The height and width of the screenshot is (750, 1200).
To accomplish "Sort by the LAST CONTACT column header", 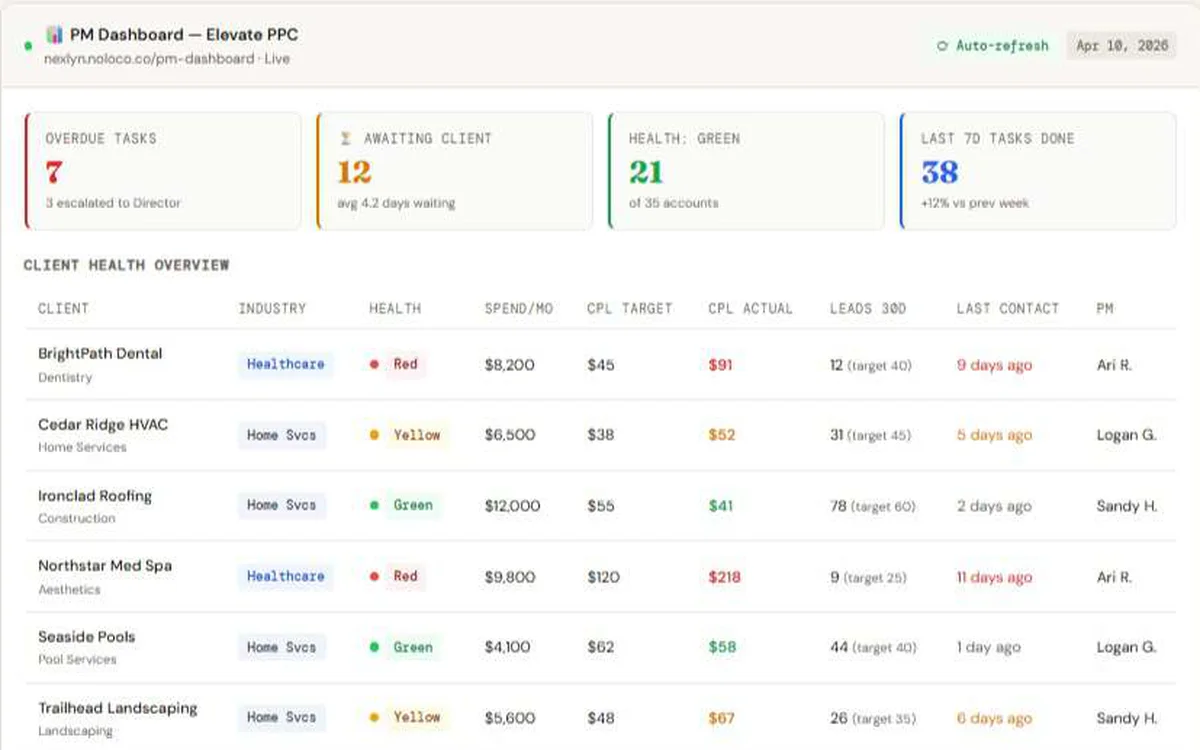I will click(x=1007, y=309).
